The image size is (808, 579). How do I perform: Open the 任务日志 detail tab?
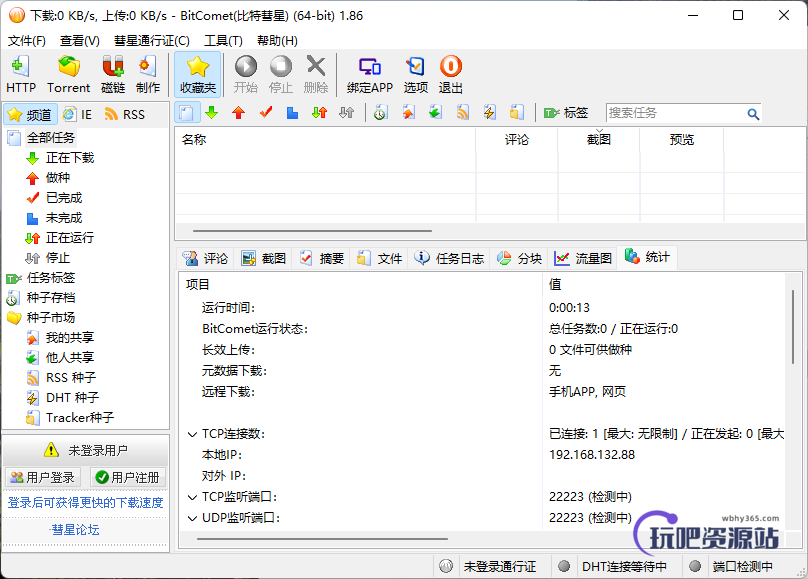(449, 258)
